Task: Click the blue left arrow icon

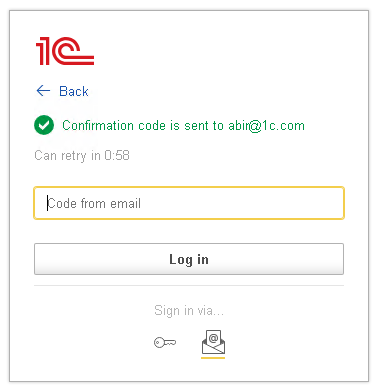Action: pyautogui.click(x=43, y=91)
